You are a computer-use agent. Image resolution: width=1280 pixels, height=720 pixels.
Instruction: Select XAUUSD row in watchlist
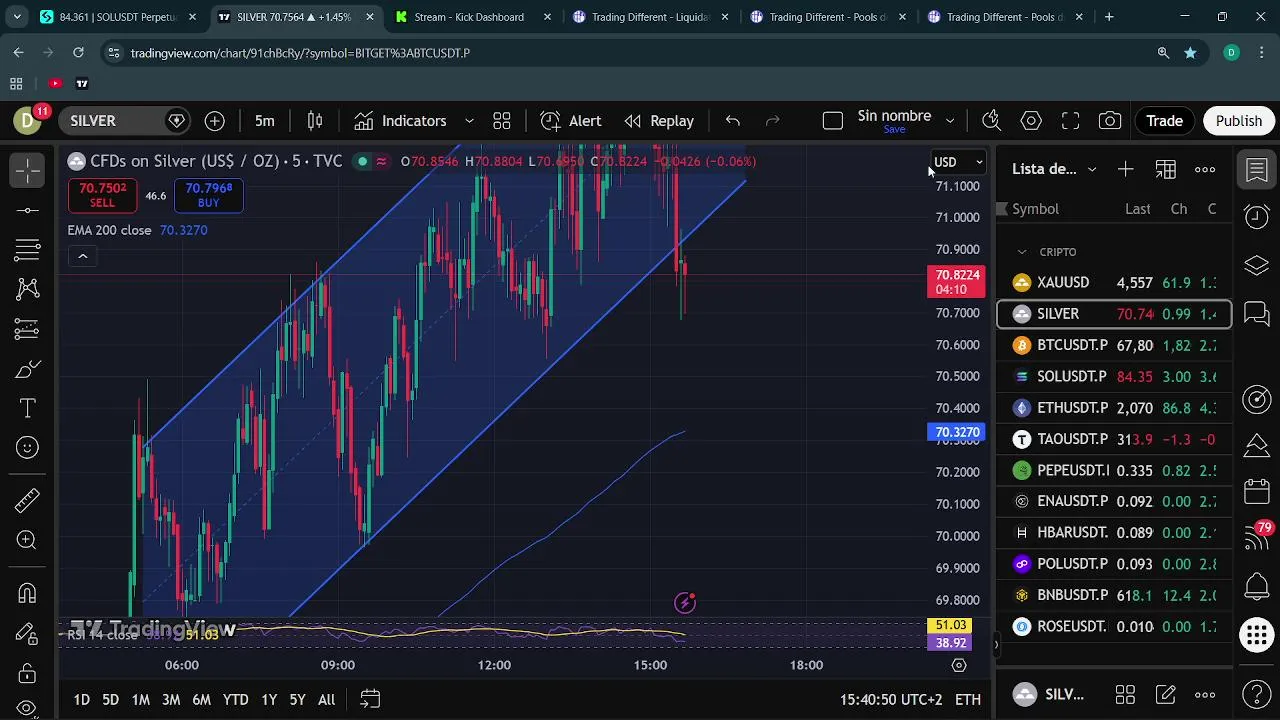(1114, 283)
